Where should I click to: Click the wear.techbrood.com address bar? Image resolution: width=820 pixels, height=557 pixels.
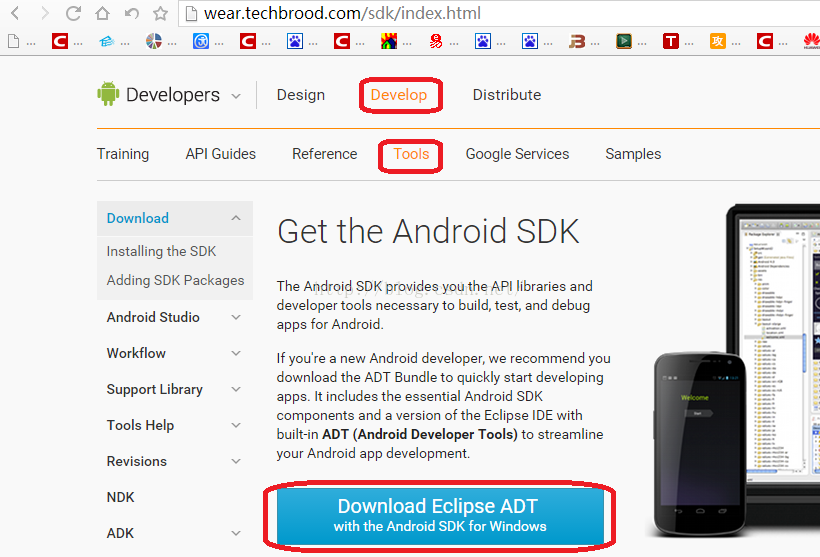pos(499,13)
